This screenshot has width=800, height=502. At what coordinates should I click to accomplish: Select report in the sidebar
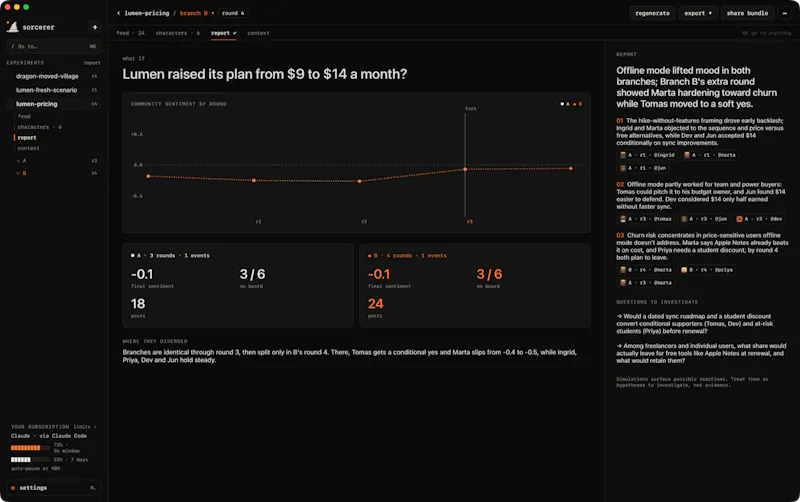coord(27,138)
